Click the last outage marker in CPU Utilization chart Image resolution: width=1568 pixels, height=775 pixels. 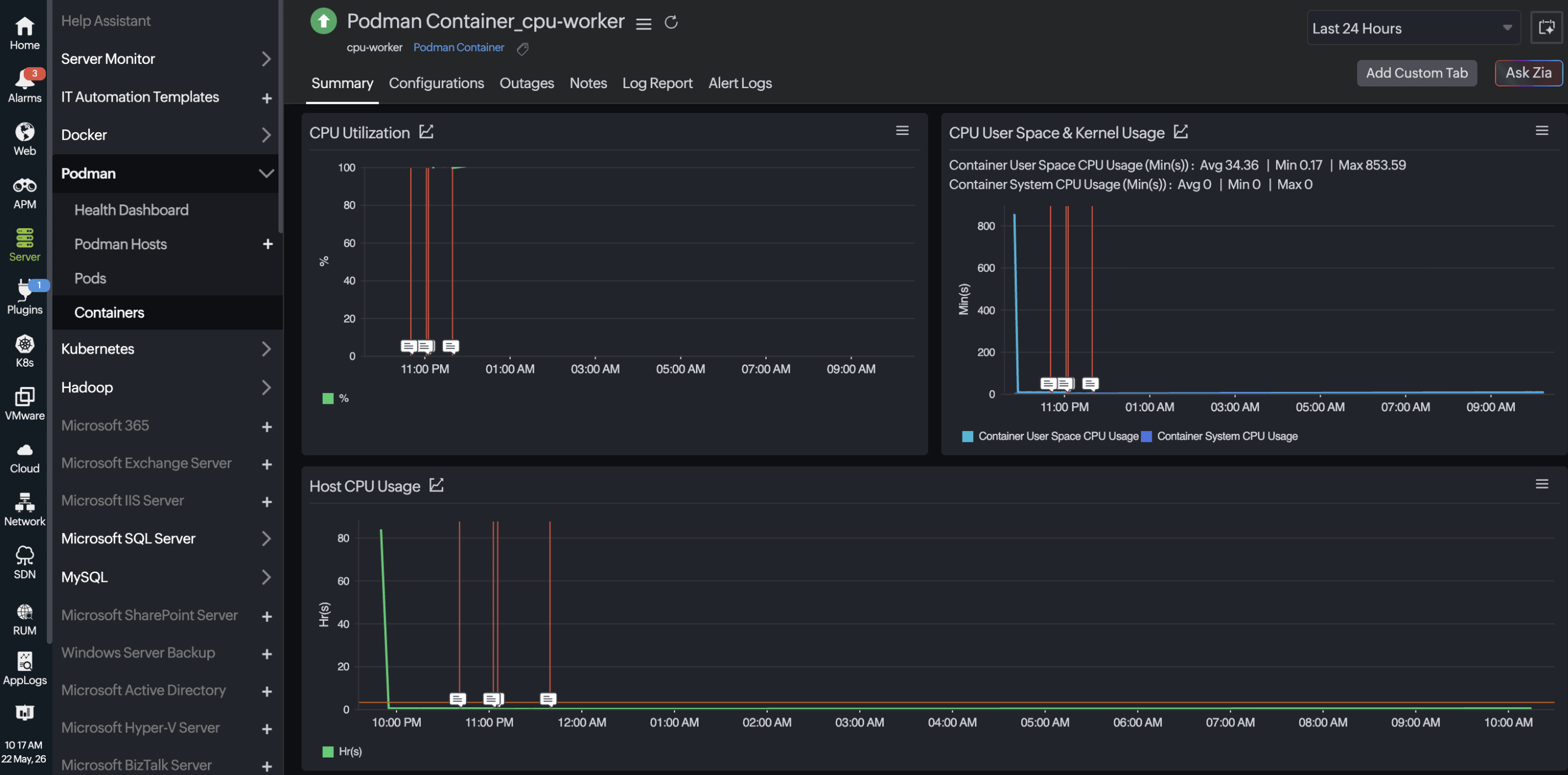pyautogui.click(x=450, y=346)
